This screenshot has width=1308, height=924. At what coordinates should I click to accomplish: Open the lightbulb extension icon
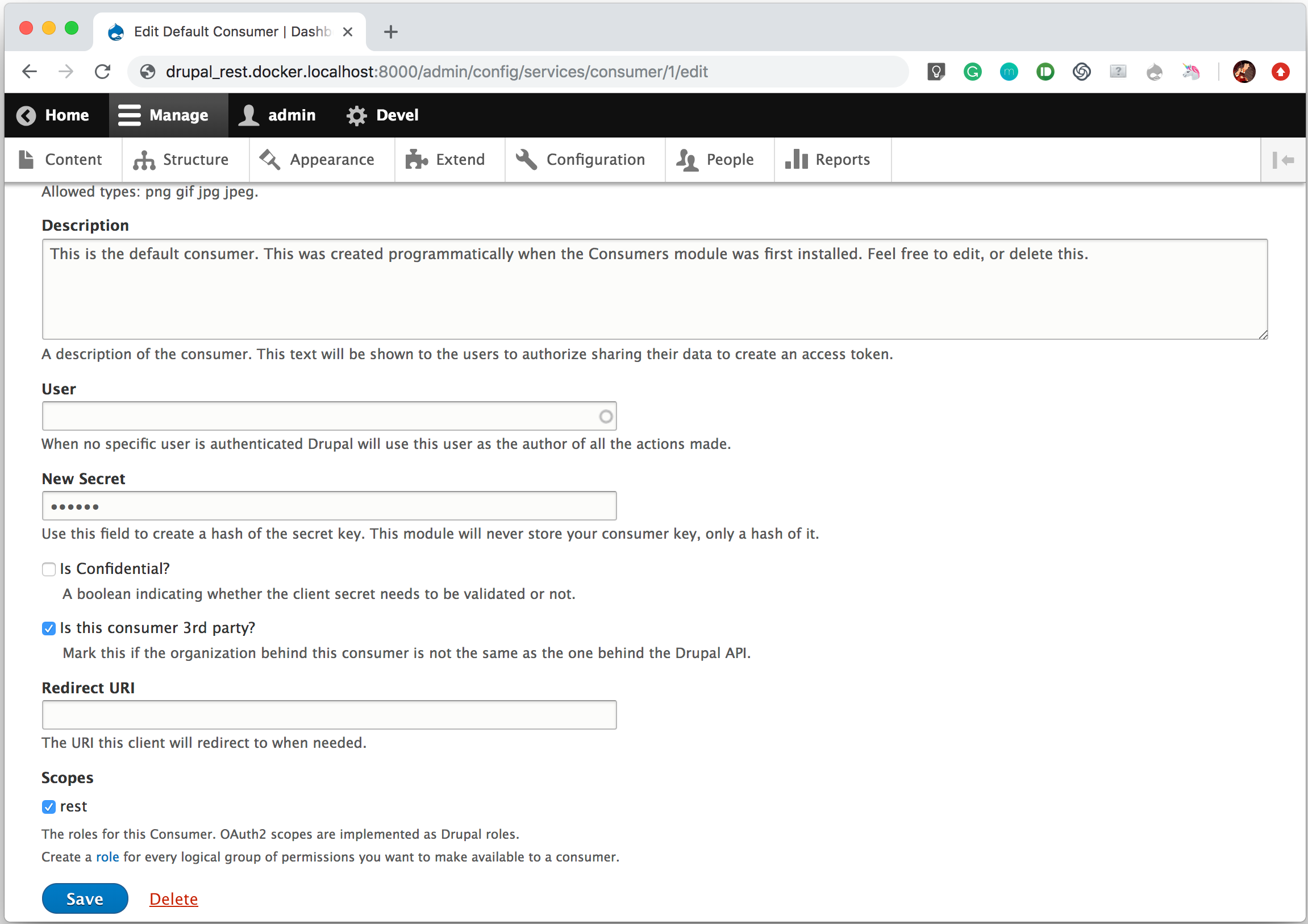click(936, 72)
